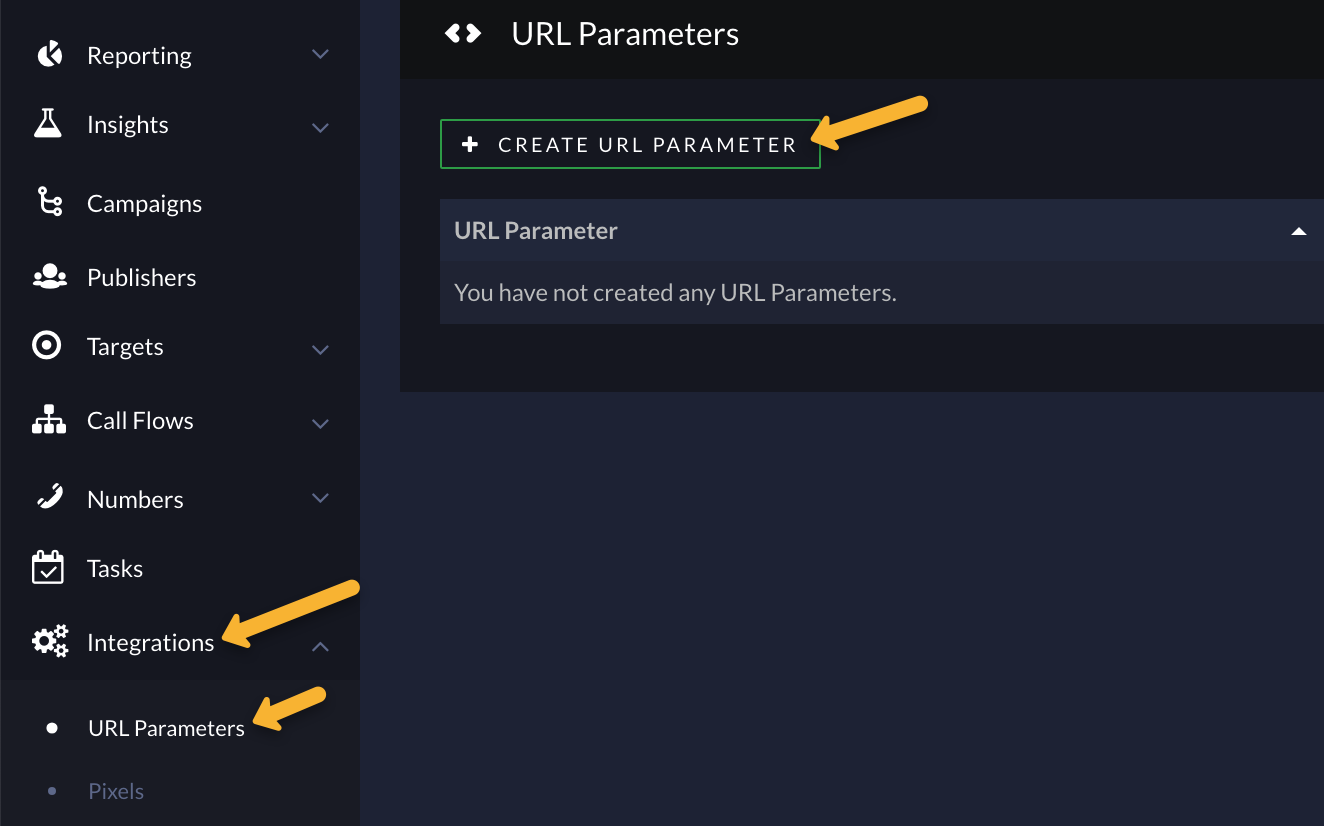Click the Publishers group icon
Image resolution: width=1324 pixels, height=826 pixels.
pyautogui.click(x=49, y=277)
